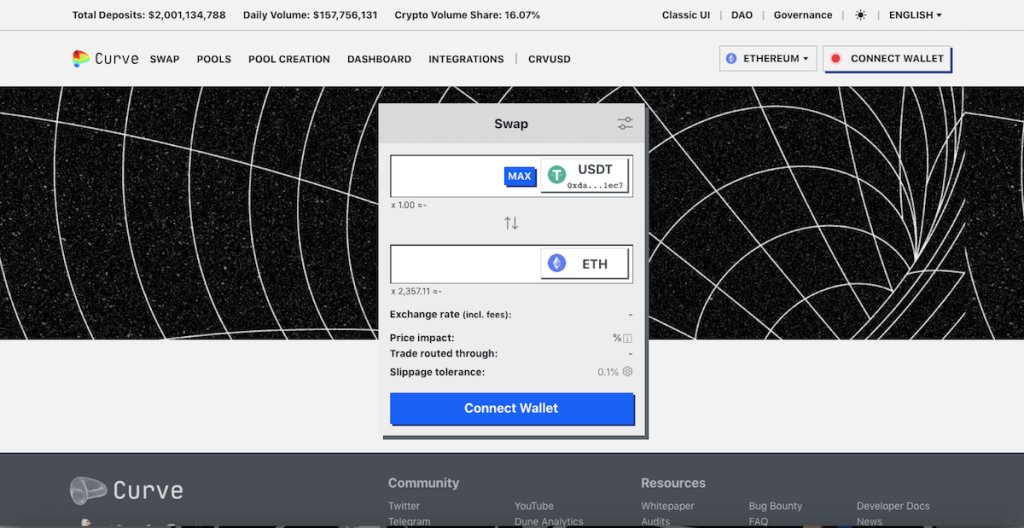Click the blue Connect Wallet button in swap card
Image resolution: width=1024 pixels, height=528 pixels.
(x=511, y=408)
